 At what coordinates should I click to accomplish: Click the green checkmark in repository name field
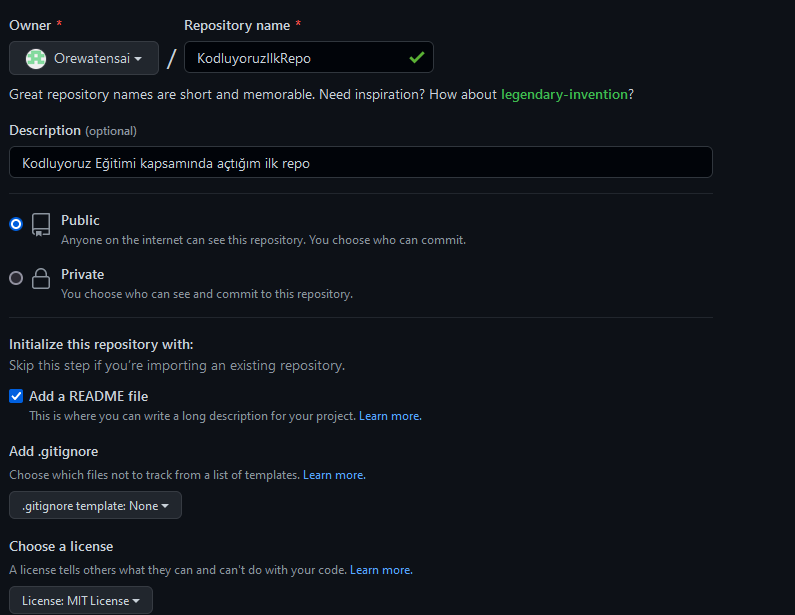[x=416, y=58]
